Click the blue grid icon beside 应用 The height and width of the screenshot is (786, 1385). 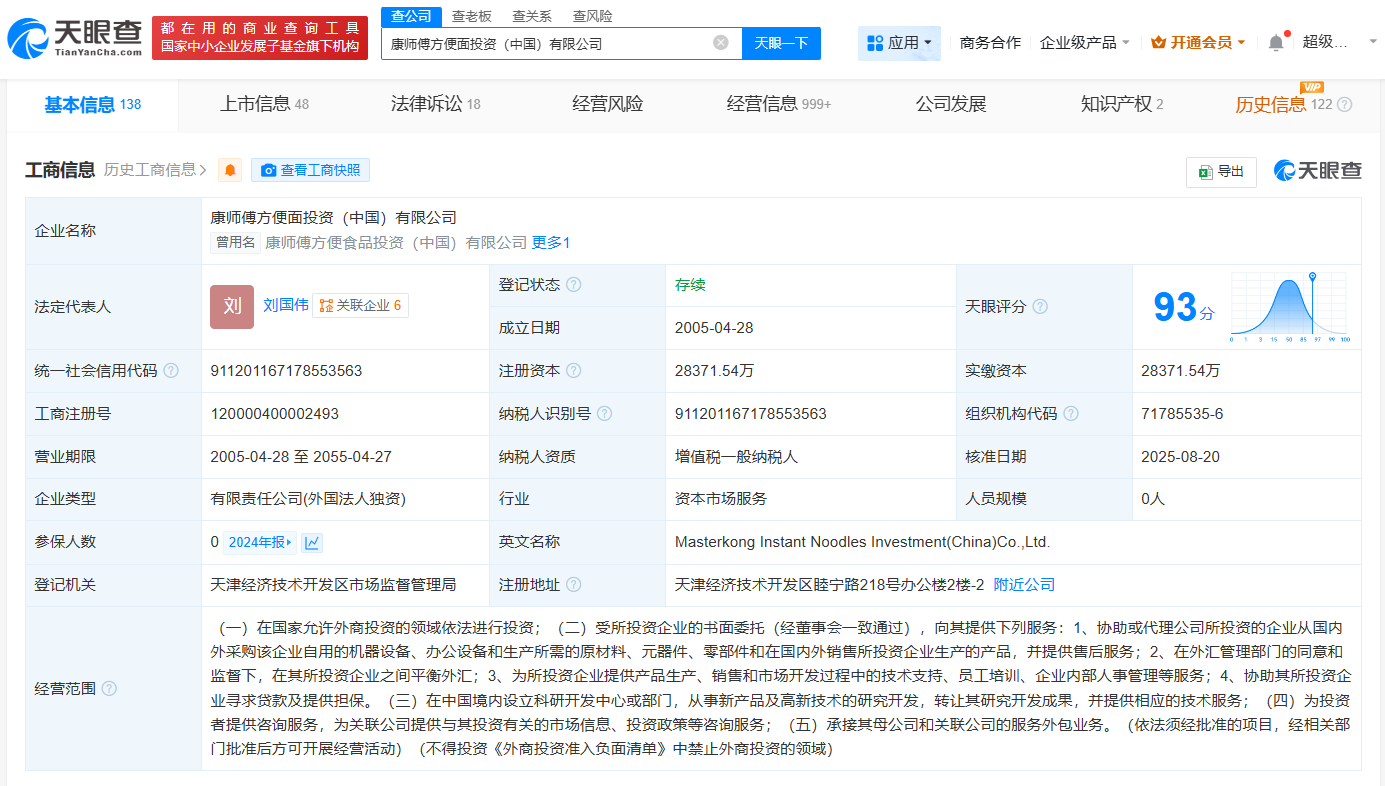coord(874,42)
